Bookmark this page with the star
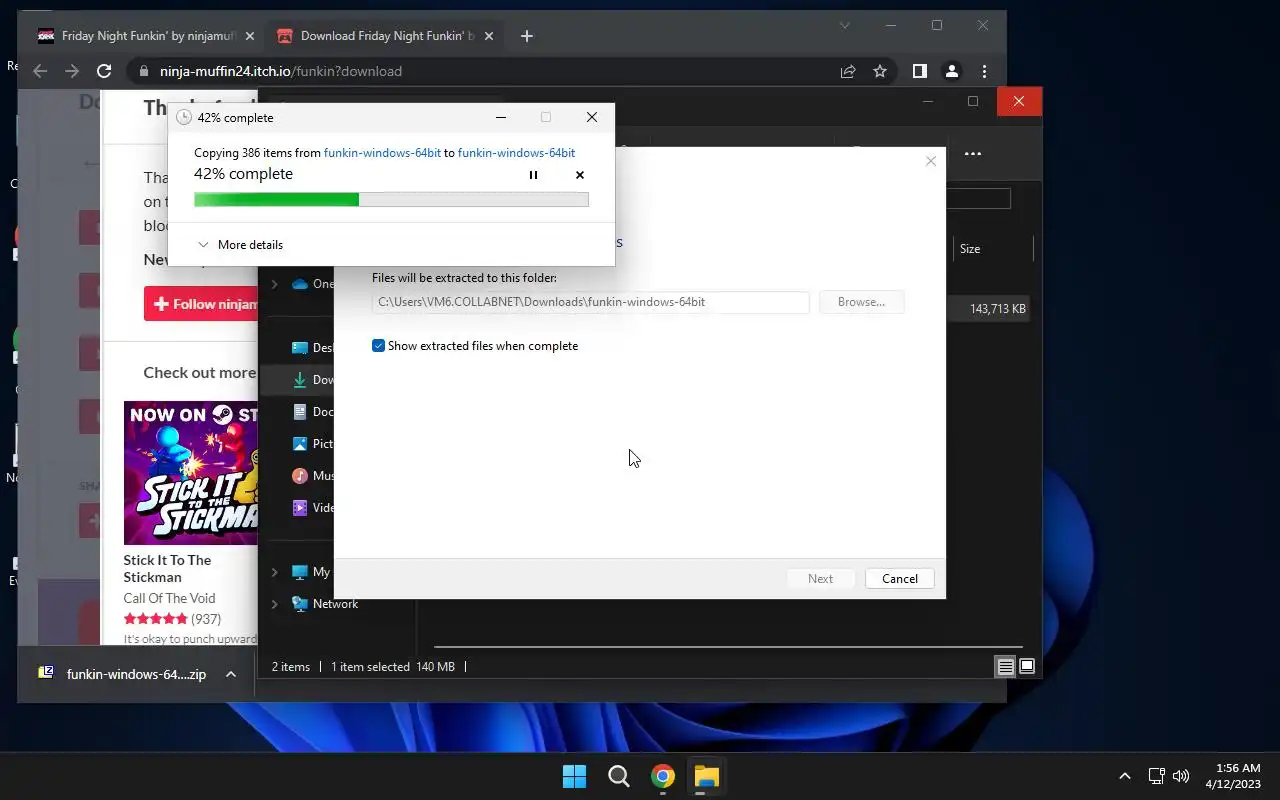1280x800 pixels. (x=880, y=71)
